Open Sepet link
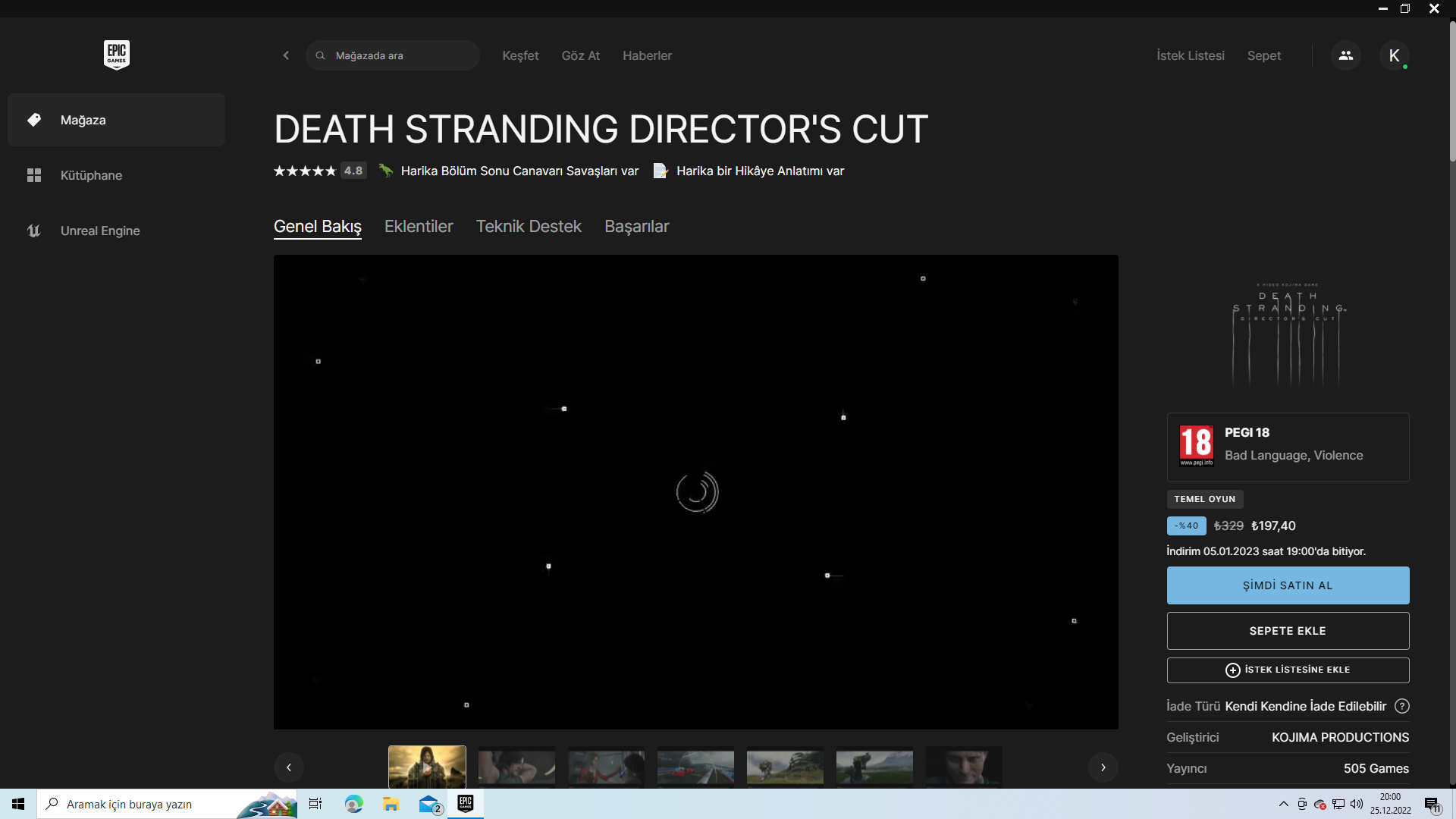 [x=1263, y=55]
